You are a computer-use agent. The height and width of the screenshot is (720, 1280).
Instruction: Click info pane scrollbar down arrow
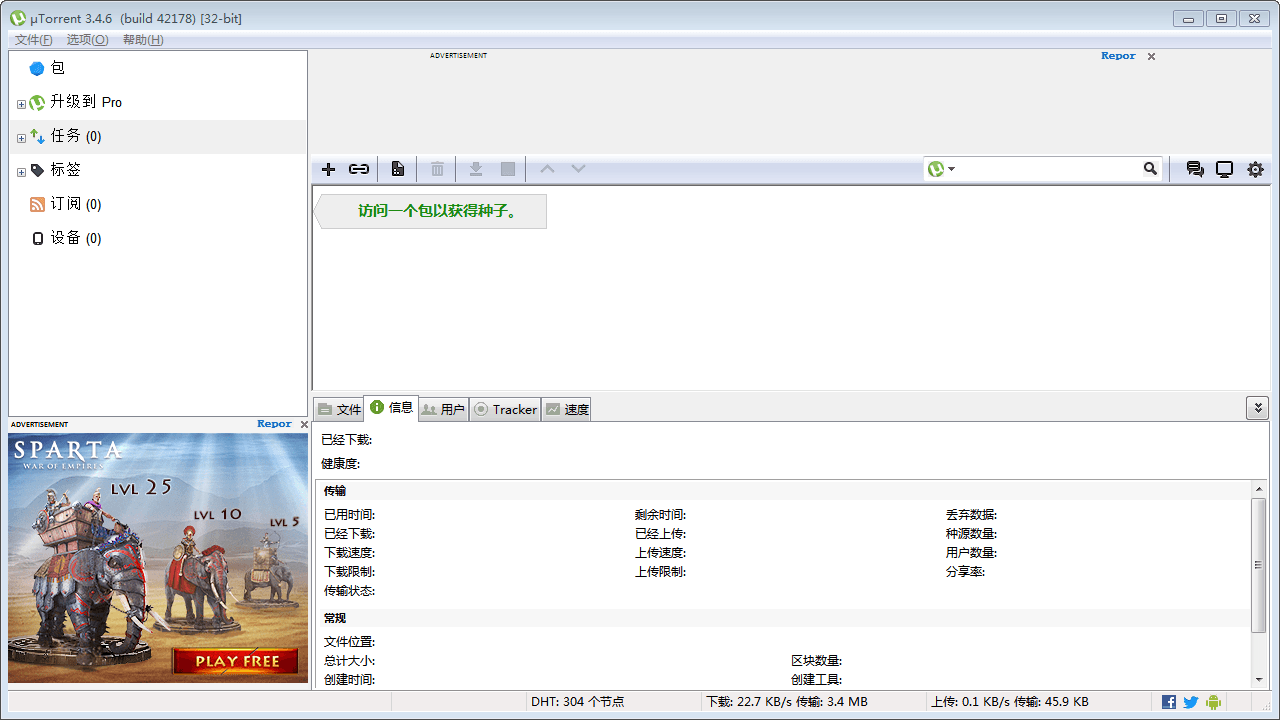pyautogui.click(x=1259, y=680)
